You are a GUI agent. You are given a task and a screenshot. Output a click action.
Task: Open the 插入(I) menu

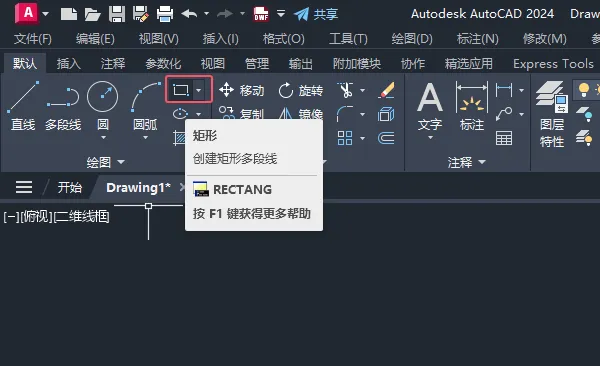pyautogui.click(x=221, y=39)
